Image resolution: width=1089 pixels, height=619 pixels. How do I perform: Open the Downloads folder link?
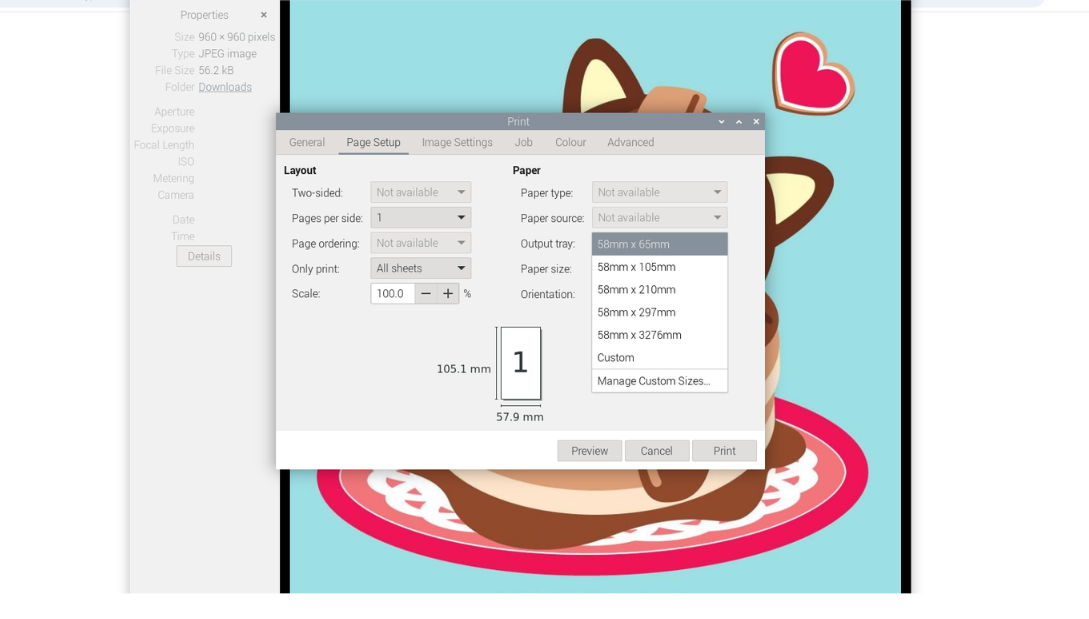[225, 87]
